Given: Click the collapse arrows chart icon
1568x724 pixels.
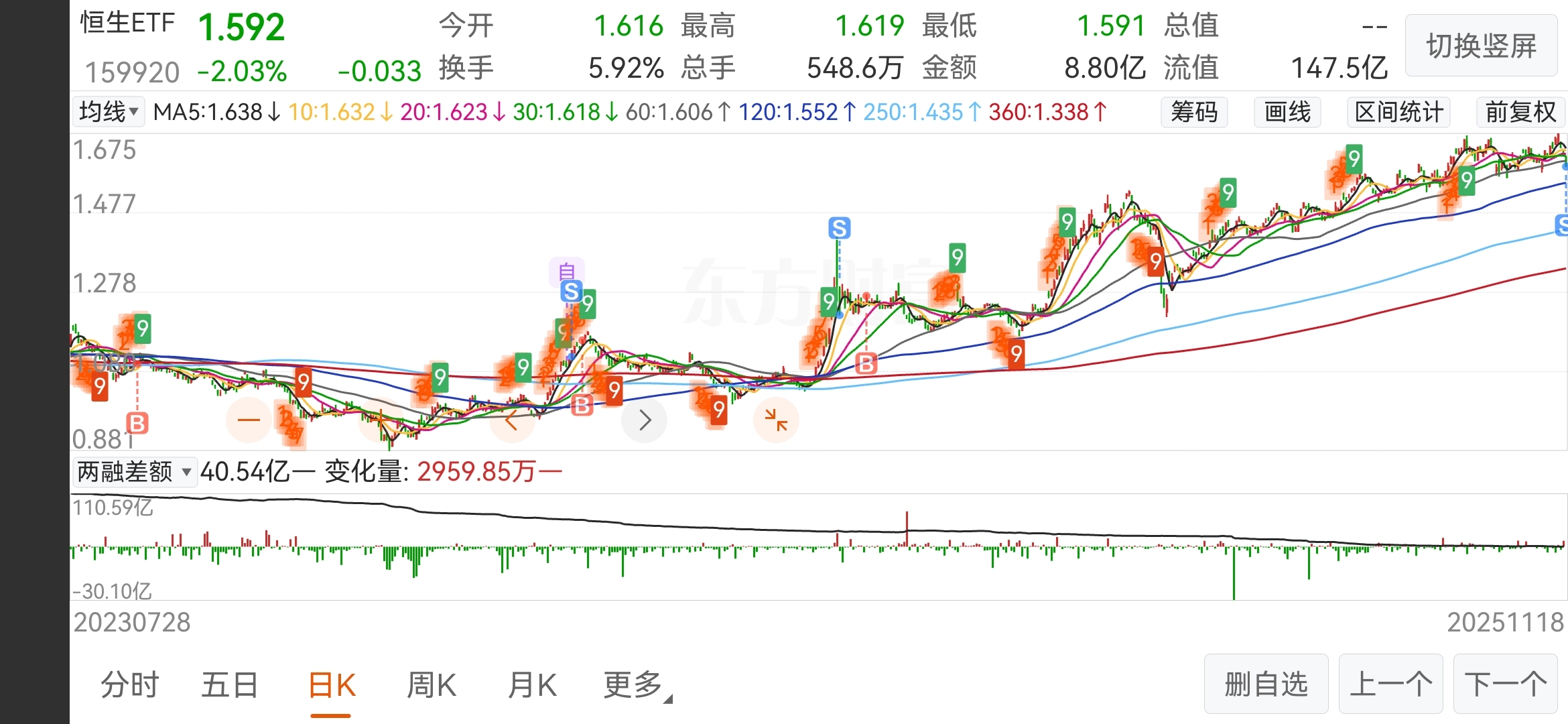Looking at the screenshot, I should pos(776,420).
